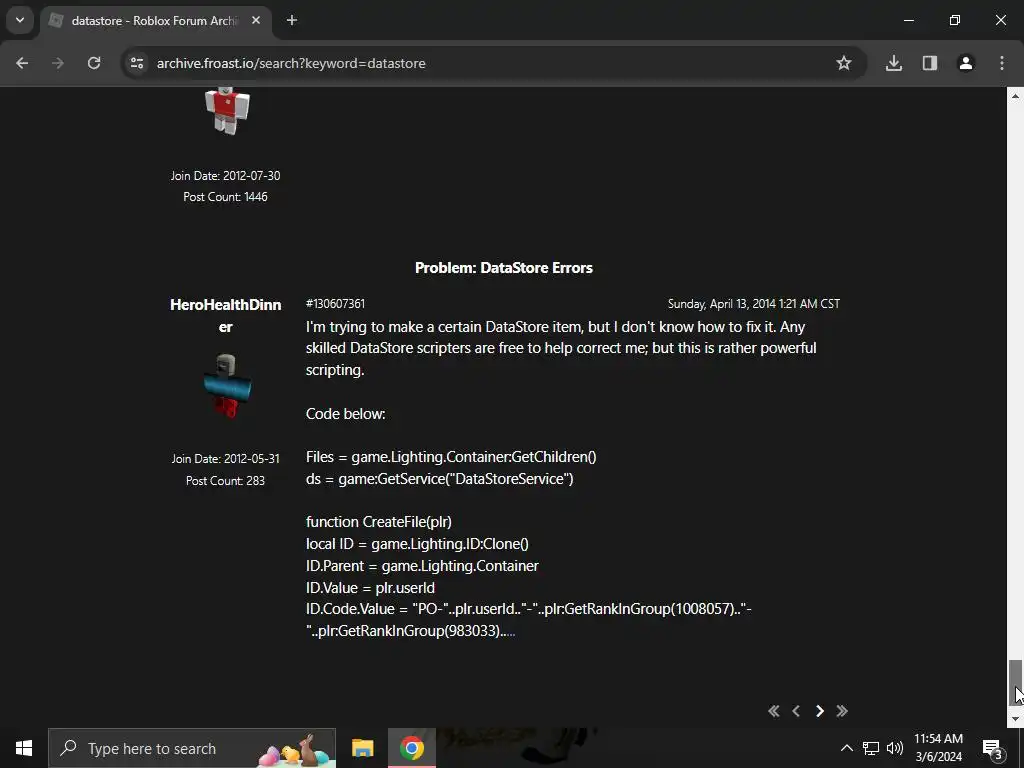Click HeroHealthDinner's avatar image
This screenshot has width=1024, height=768.
click(x=227, y=386)
